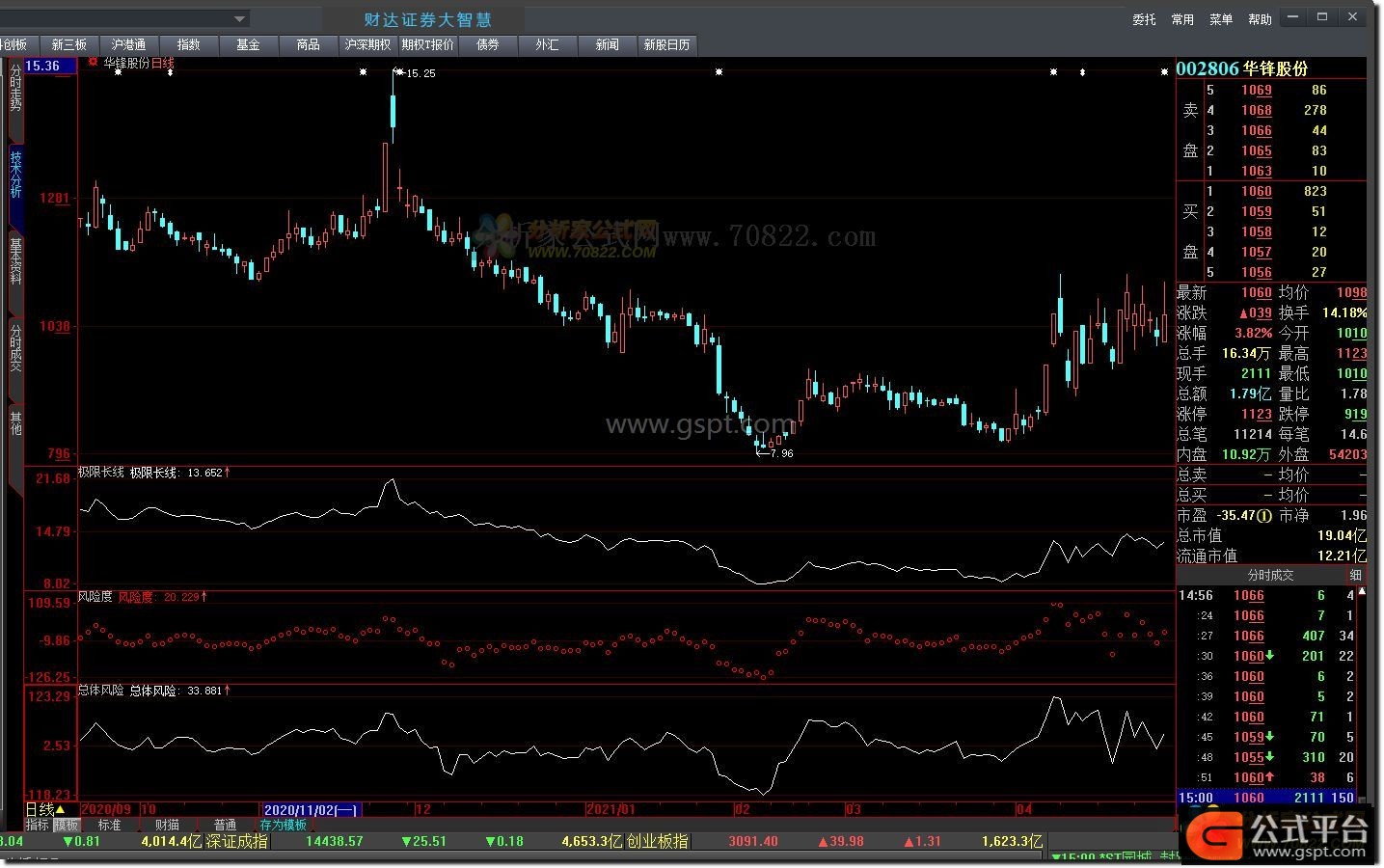Select the 指数 tab
This screenshot has width=1384, height=868.
click(x=188, y=44)
